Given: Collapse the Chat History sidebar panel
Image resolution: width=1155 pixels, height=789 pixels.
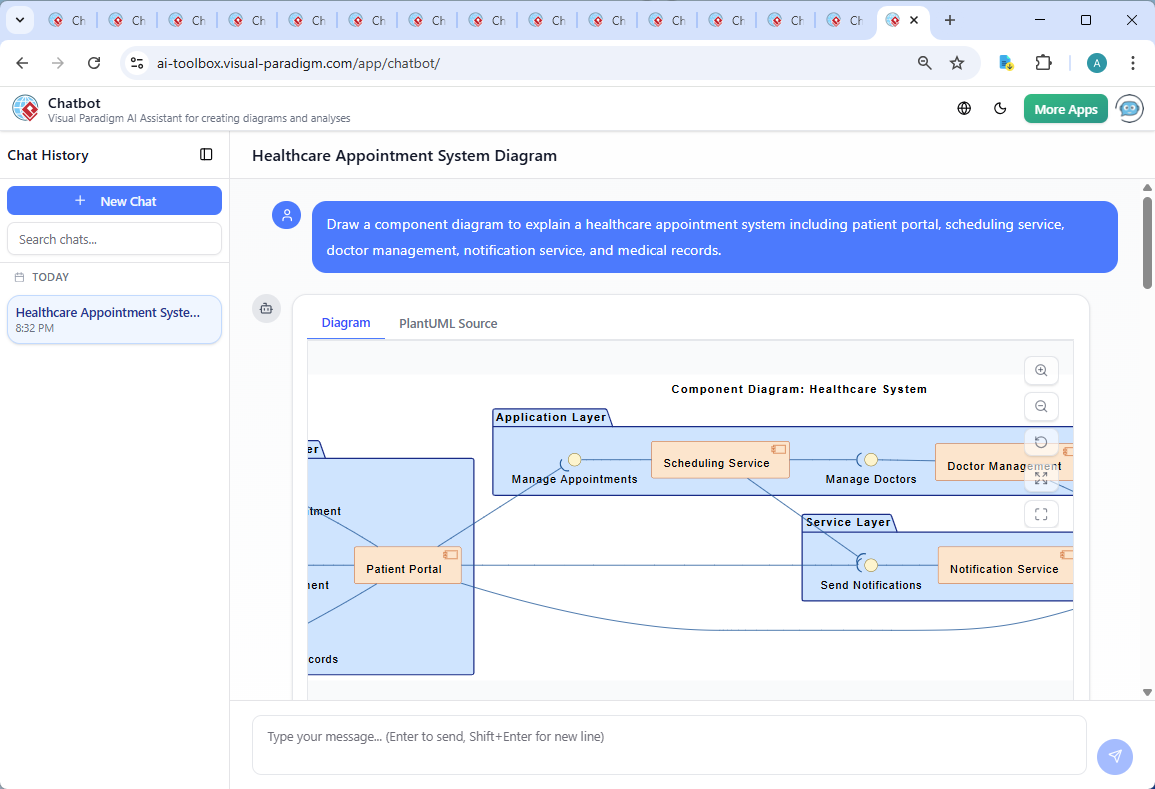Looking at the screenshot, I should point(206,155).
